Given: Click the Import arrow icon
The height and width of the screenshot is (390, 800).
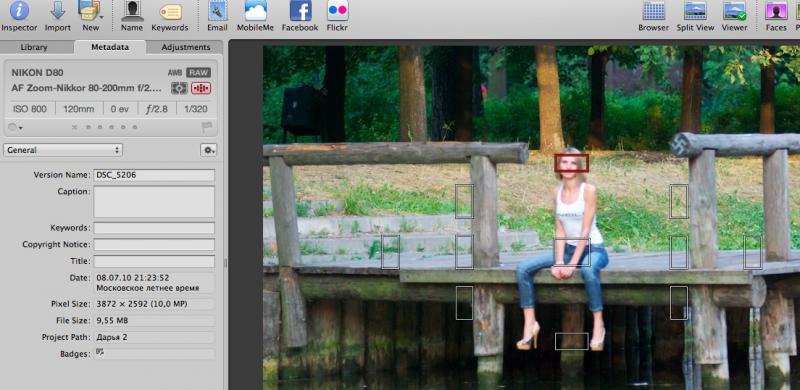Looking at the screenshot, I should [58, 11].
